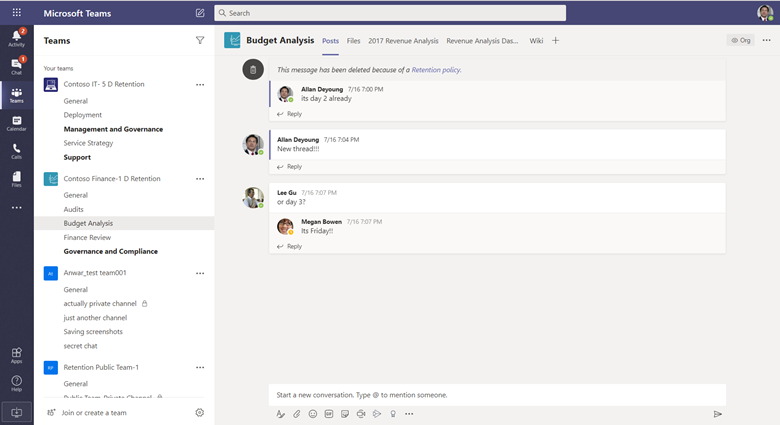Open more options for Retention Public Team-1
The width and height of the screenshot is (780, 425).
(x=200, y=367)
